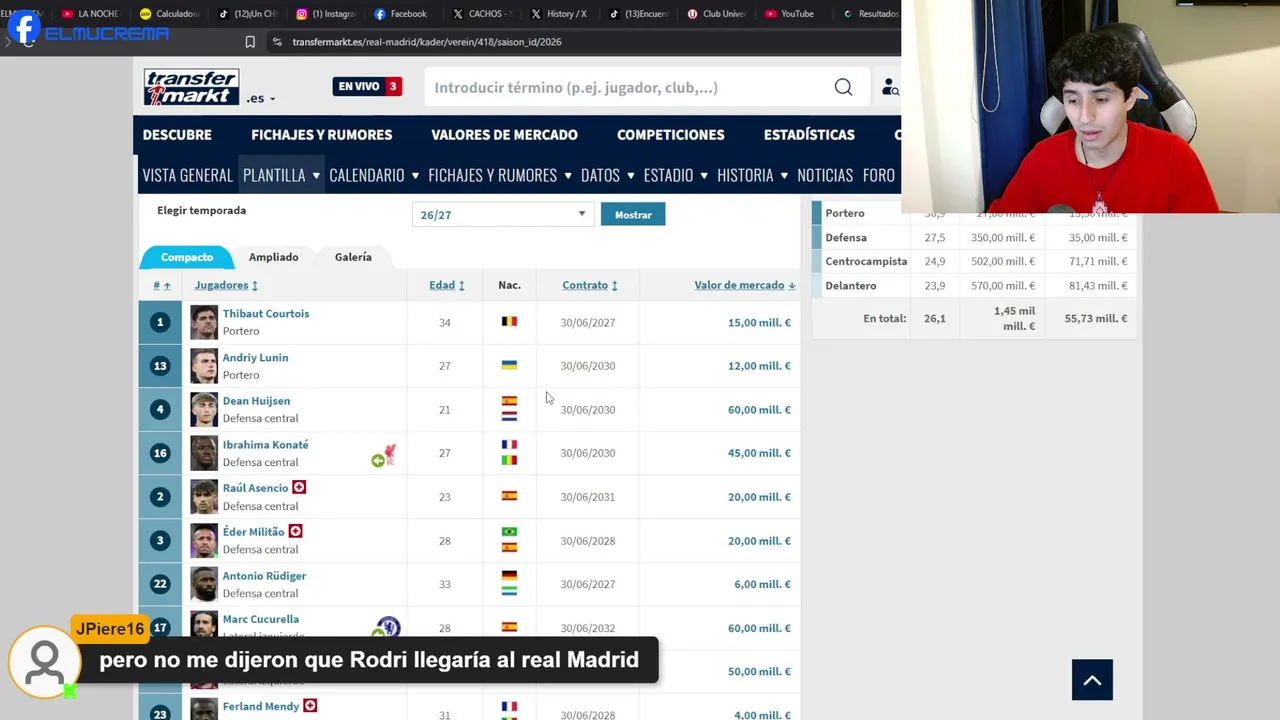Open Ibrahima Konaté's player photo
The height and width of the screenshot is (720, 1280).
[204, 453]
